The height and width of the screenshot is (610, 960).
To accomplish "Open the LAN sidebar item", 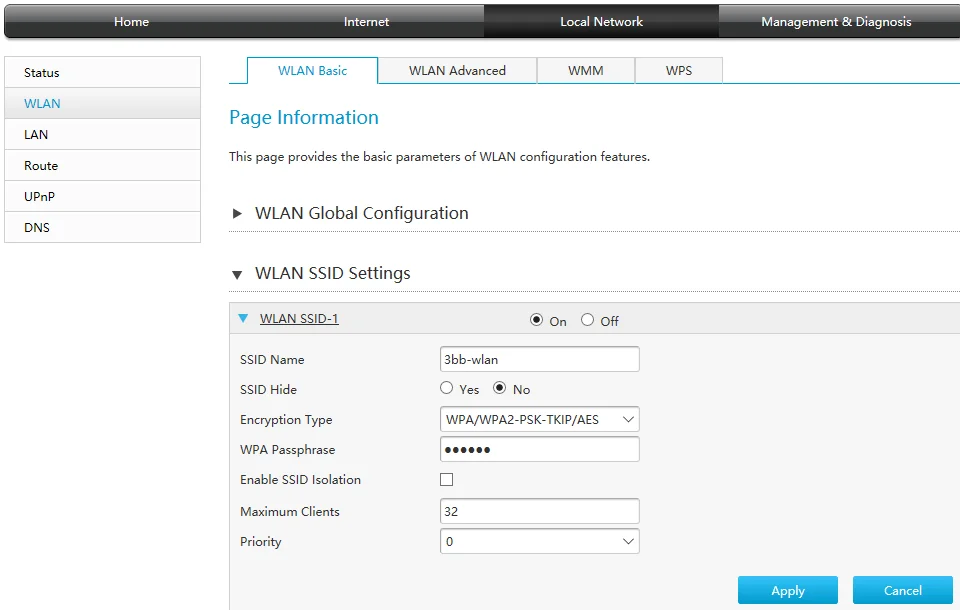I will coord(37,134).
